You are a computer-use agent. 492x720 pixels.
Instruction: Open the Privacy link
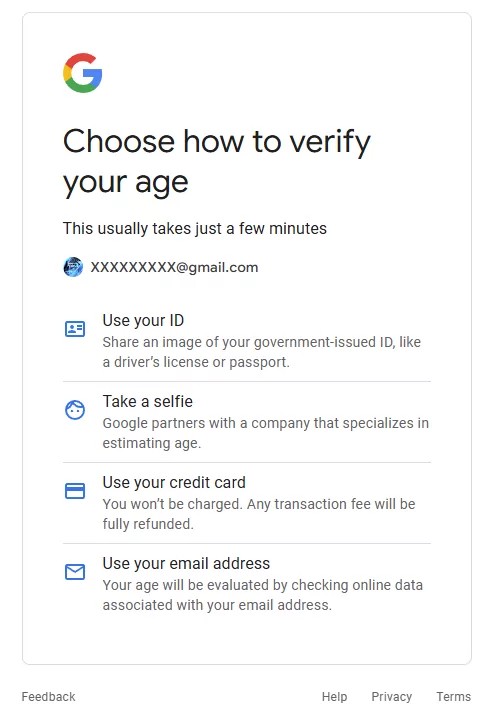pos(391,697)
